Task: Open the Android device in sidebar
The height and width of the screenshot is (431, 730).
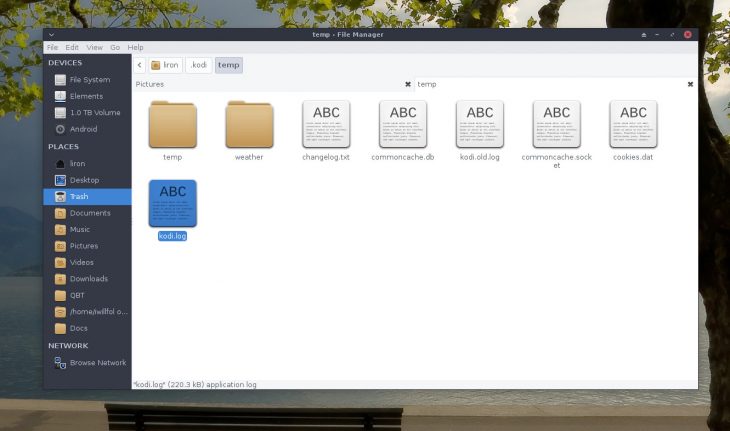Action: pyautogui.click(x=88, y=129)
